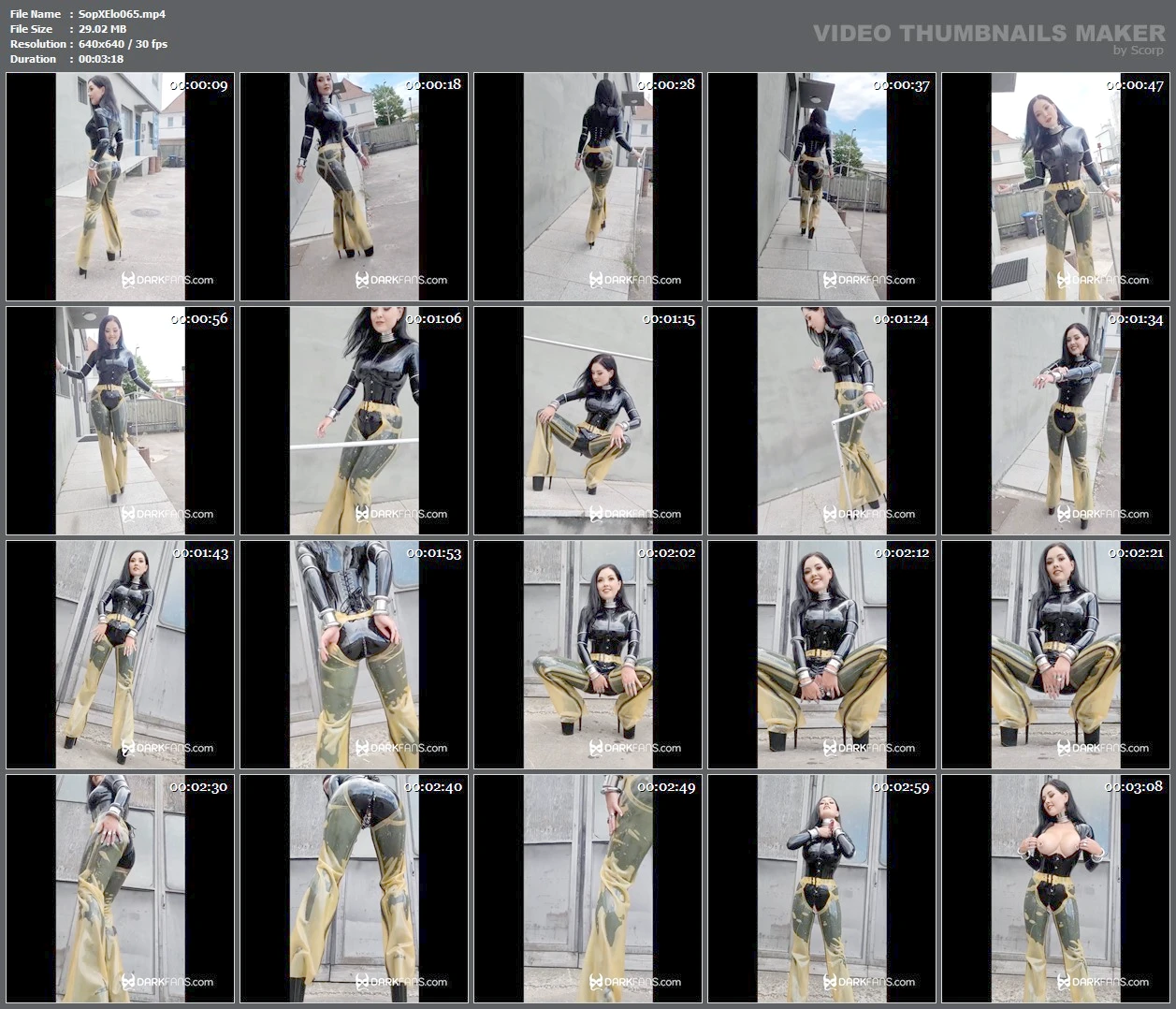Open the thumbnail at timestamp 00:02:21
Screen dimensions: 1176x1009
coord(1055,654)
